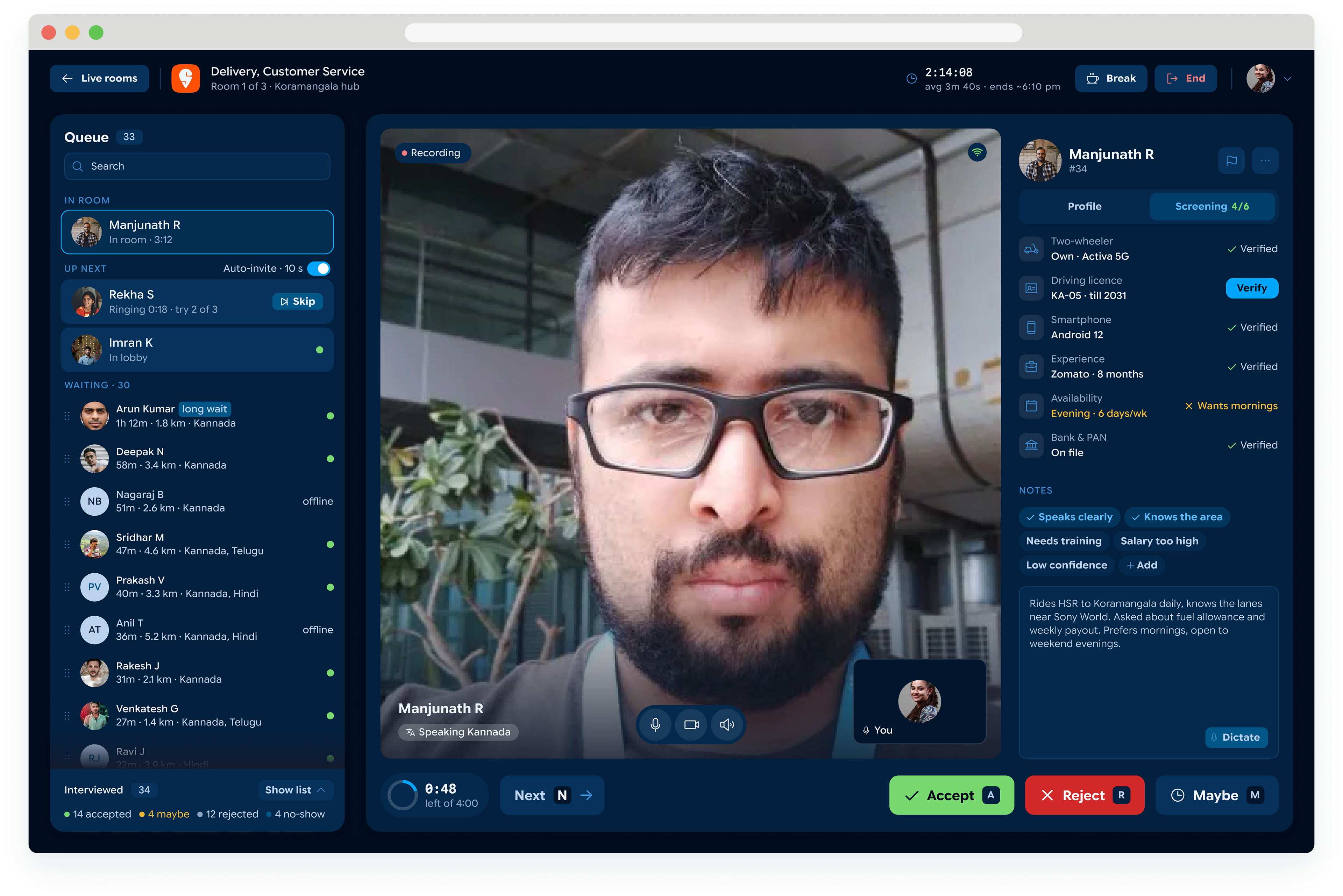Image resolution: width=1343 pixels, height=896 pixels.
Task: Flag candidate Manjunath R
Action: tap(1231, 160)
